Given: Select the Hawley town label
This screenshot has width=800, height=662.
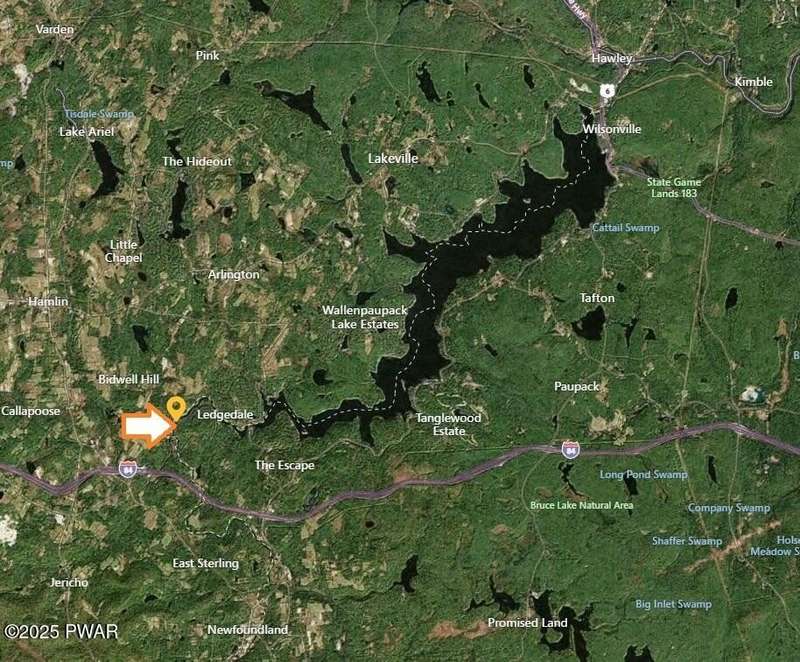Looking at the screenshot, I should click(611, 59).
